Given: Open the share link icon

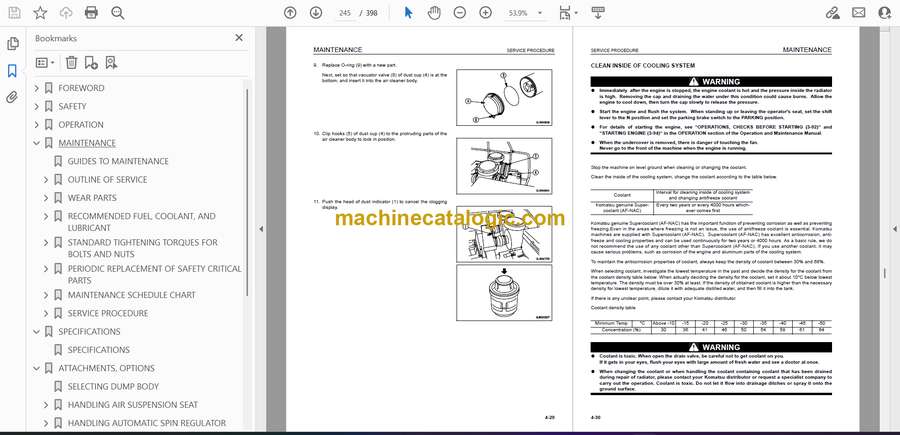Looking at the screenshot, I should [x=833, y=13].
